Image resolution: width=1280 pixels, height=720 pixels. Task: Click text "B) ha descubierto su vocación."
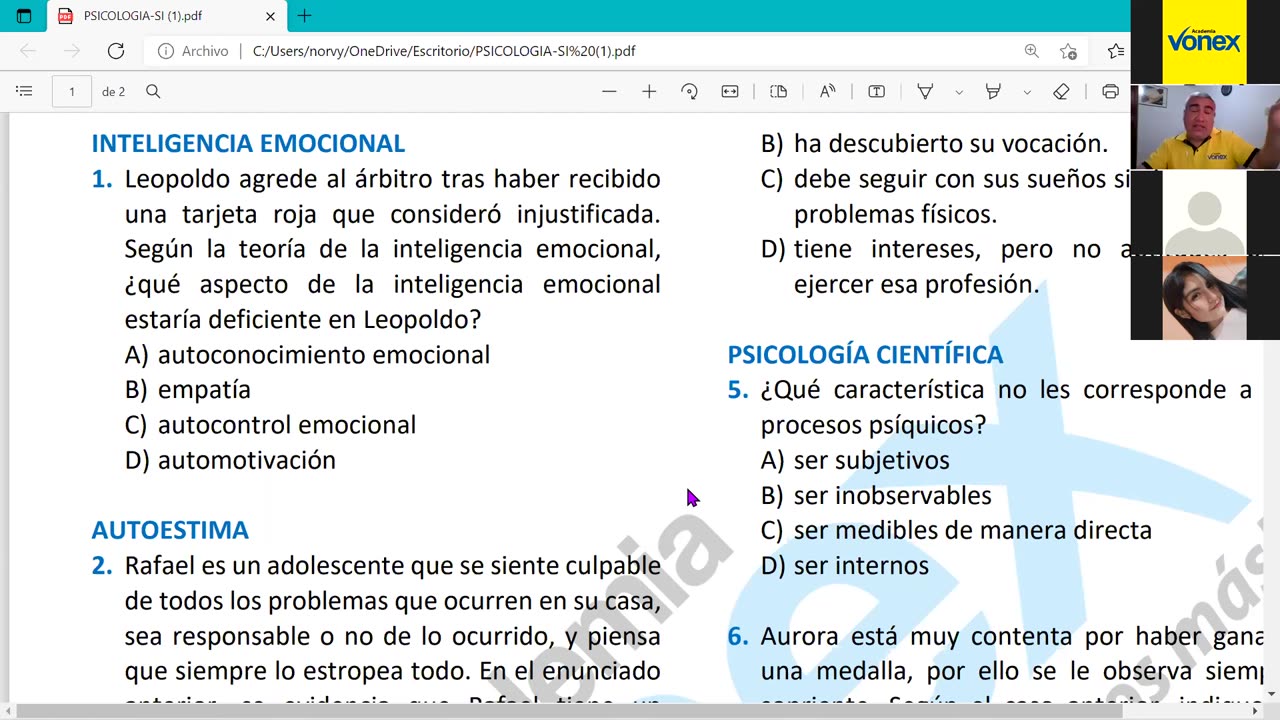934,144
